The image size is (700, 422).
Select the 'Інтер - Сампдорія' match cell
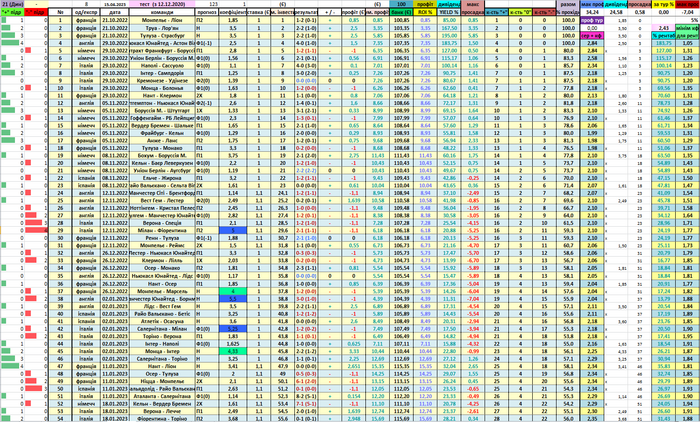(162, 73)
